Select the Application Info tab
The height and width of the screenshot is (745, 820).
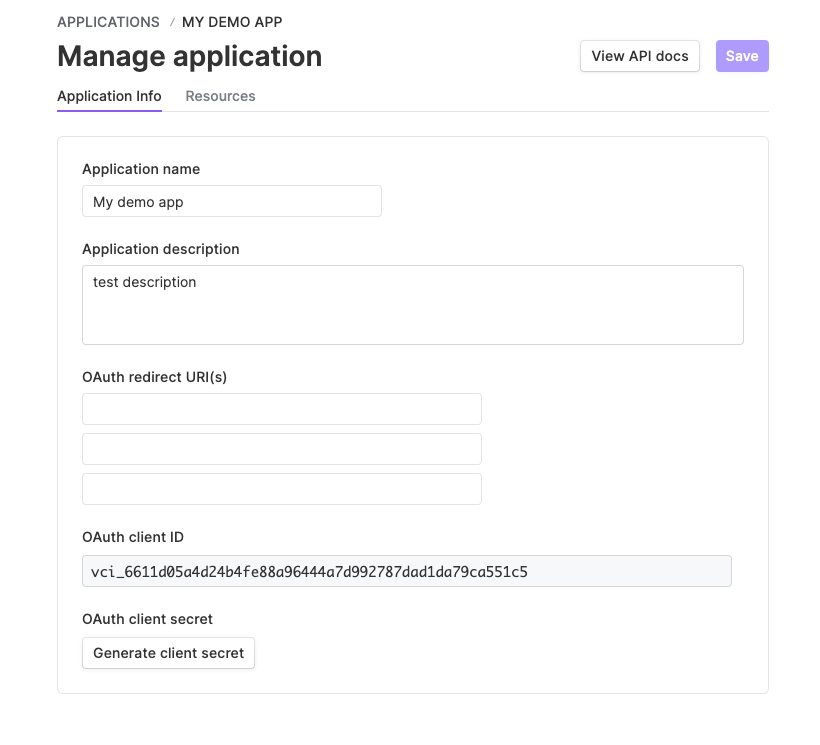[109, 96]
